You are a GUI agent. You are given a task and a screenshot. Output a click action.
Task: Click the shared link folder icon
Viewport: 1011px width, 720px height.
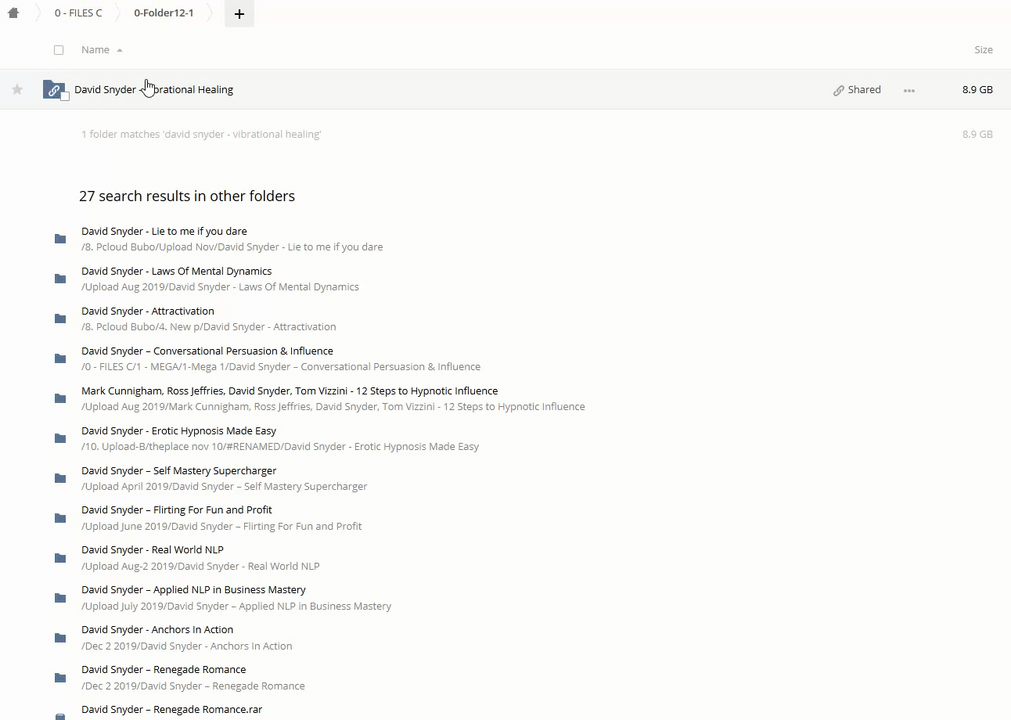tap(53, 89)
